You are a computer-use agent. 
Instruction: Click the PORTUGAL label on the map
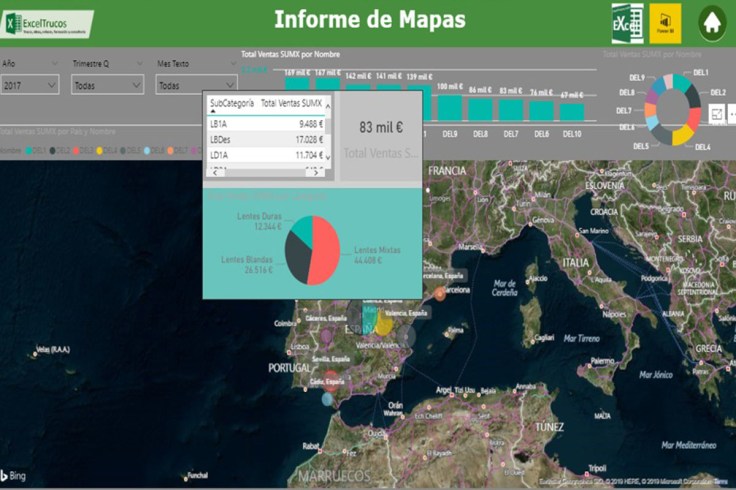[x=289, y=368]
